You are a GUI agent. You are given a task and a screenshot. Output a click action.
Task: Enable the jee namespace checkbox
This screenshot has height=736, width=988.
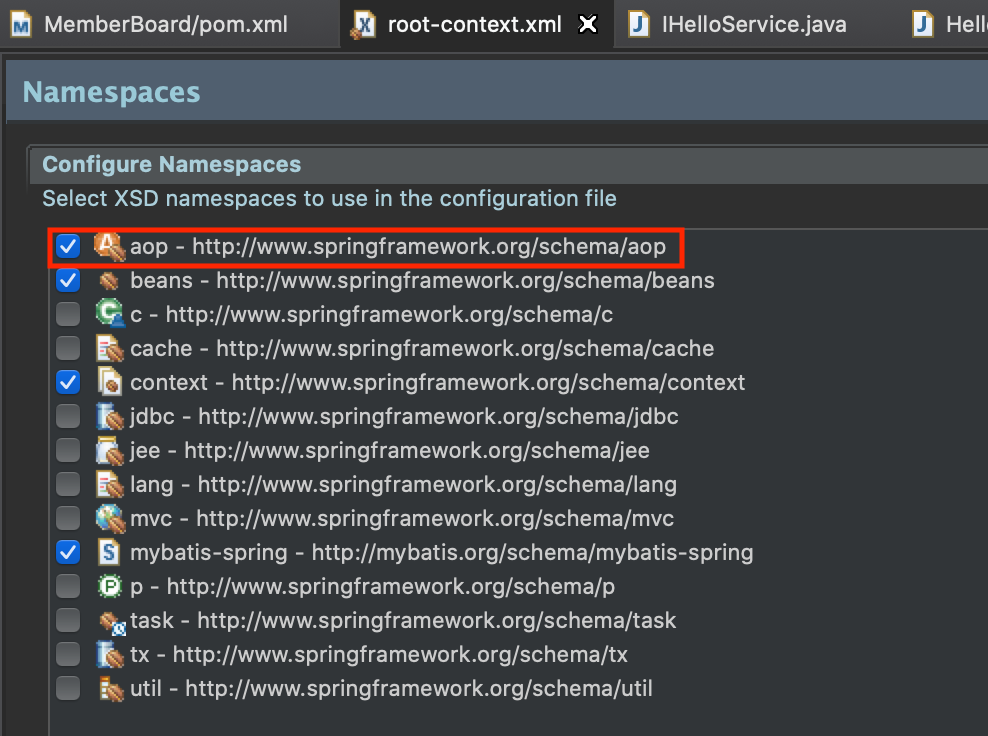[67, 451]
